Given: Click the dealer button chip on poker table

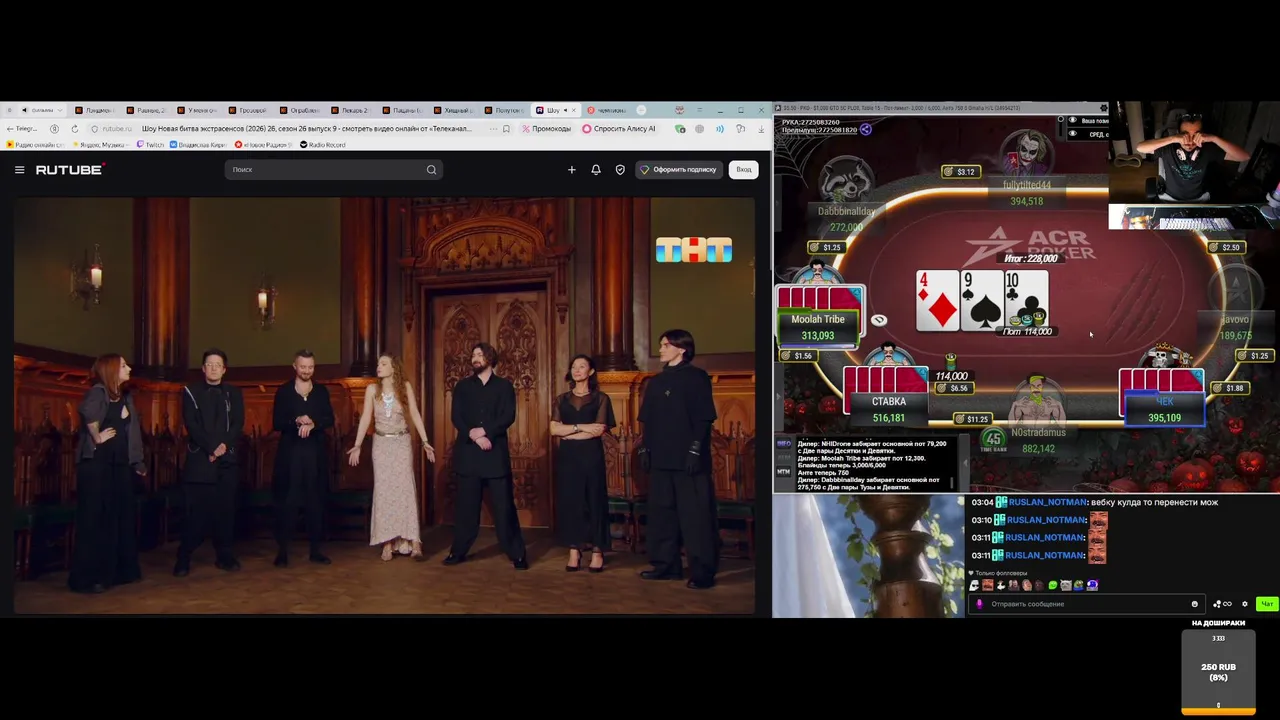Looking at the screenshot, I should point(879,321).
